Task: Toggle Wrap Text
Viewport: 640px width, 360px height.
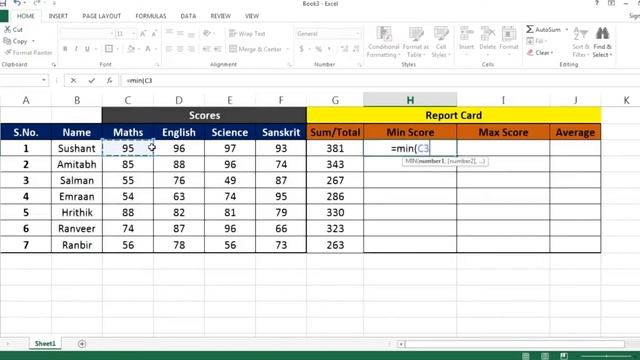Action: [x=247, y=34]
